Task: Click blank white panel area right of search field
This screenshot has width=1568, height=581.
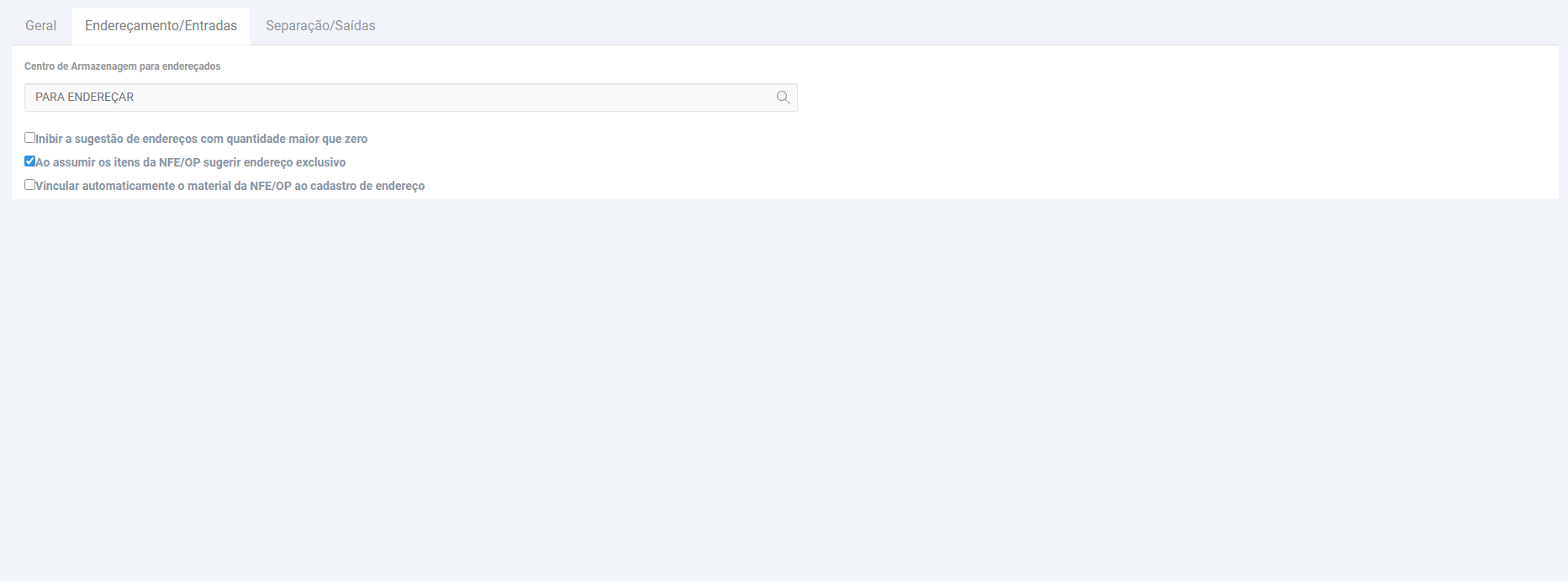Action: point(1177,98)
